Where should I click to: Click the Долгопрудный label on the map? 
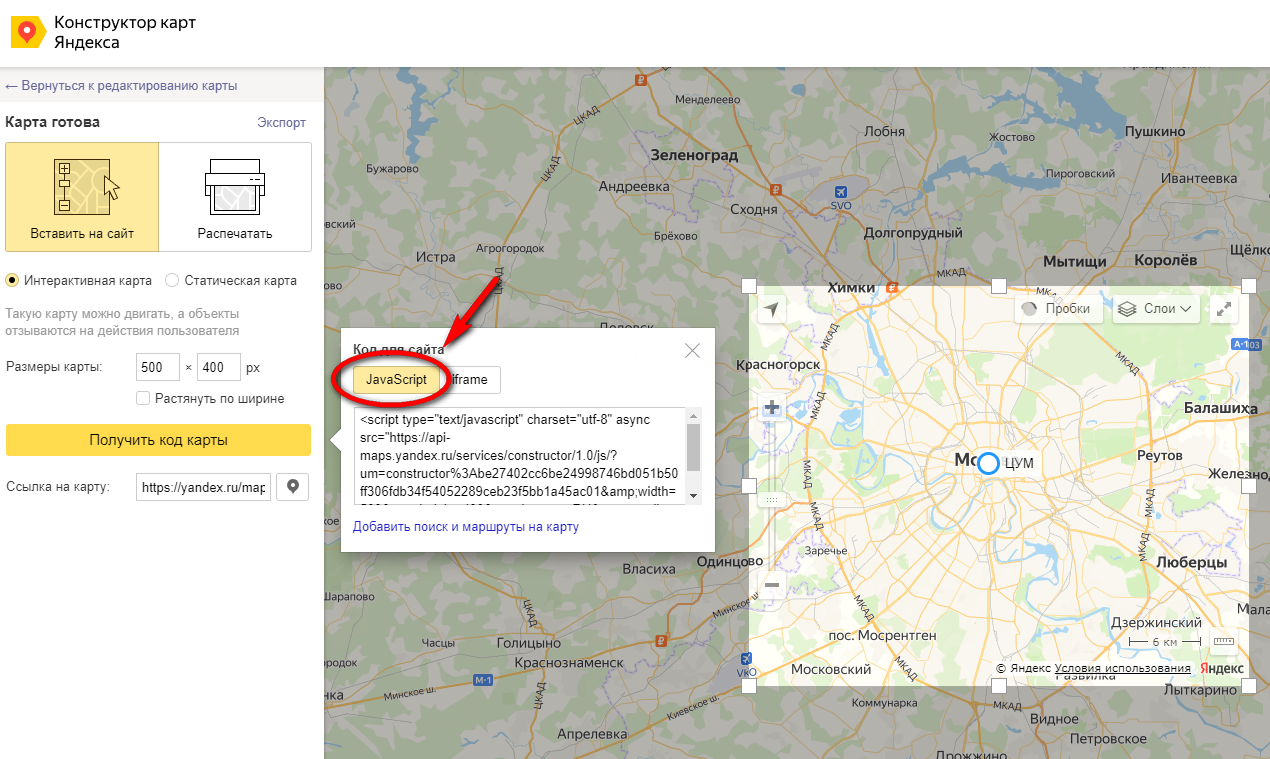click(x=912, y=233)
